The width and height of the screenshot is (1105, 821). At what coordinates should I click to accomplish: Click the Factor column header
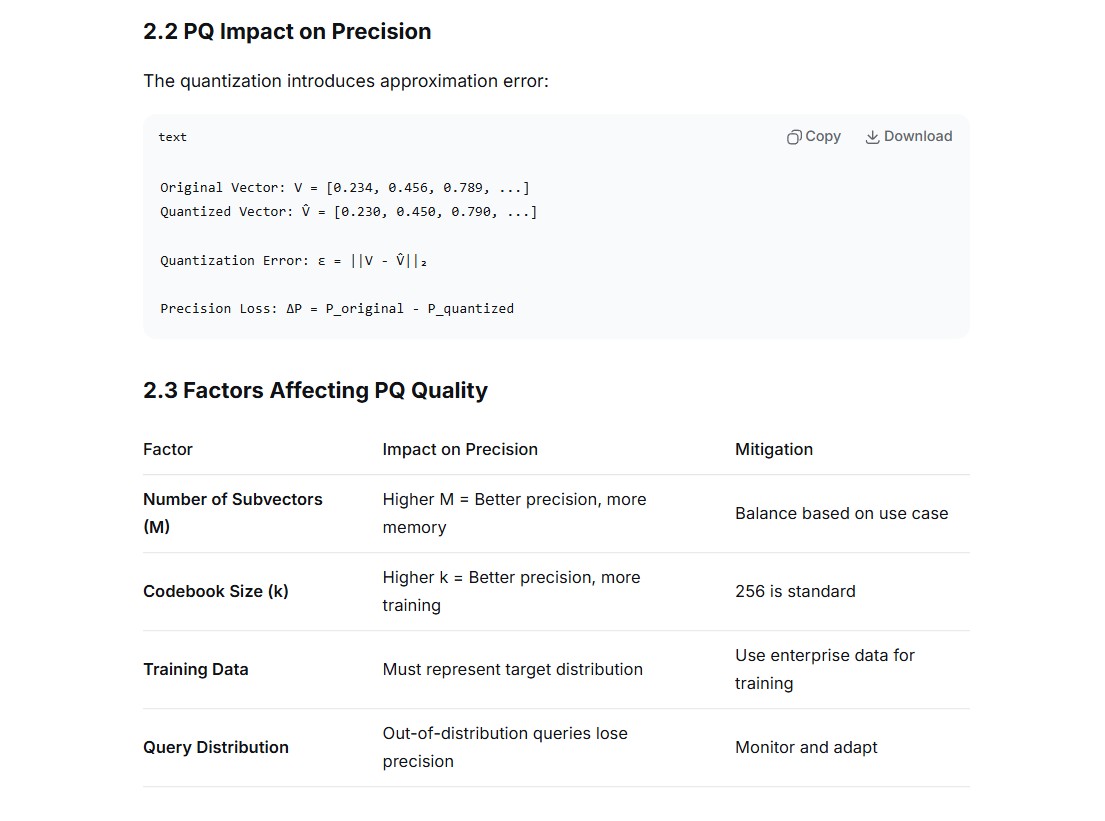[x=168, y=450]
